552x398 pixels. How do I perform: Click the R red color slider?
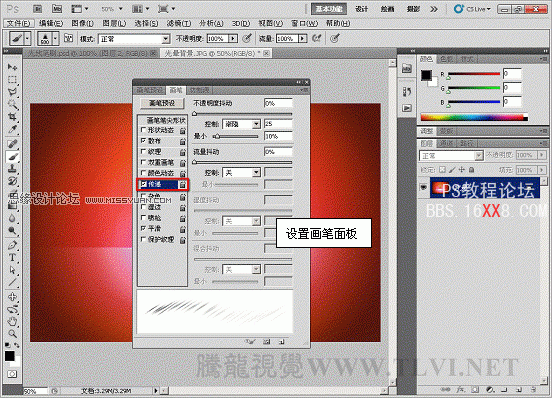coord(474,74)
